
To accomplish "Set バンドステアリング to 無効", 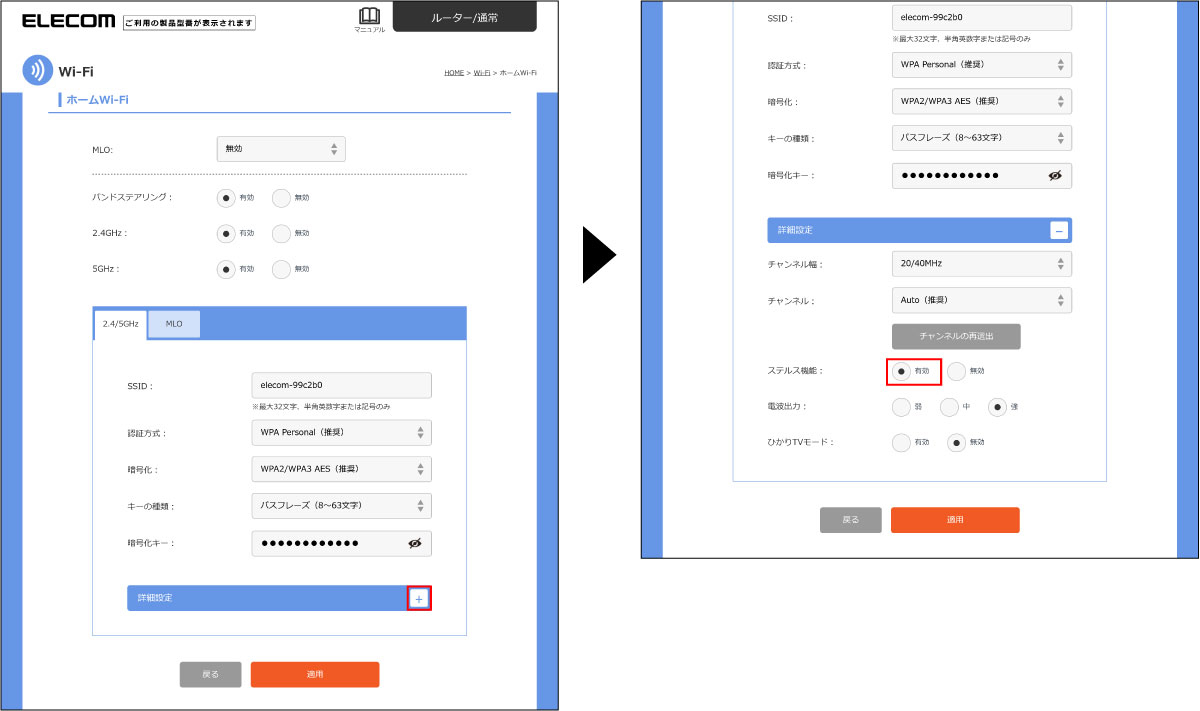I will click(281, 197).
